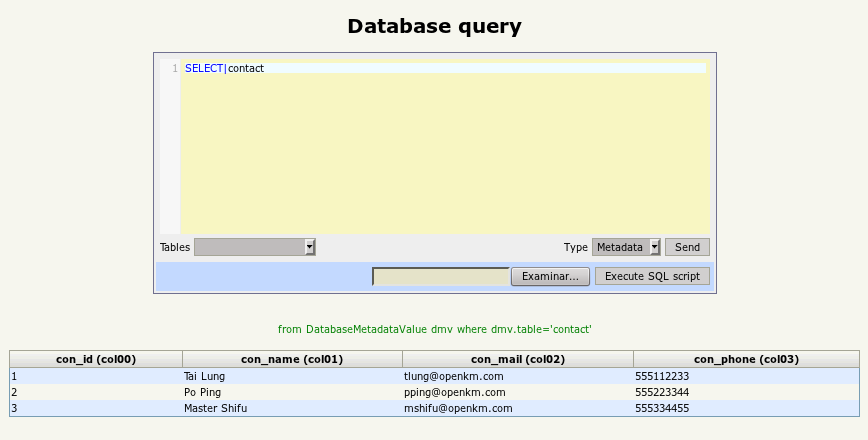Click con_id cell for Tai Lung row
The height and width of the screenshot is (440, 868).
[x=96, y=376]
